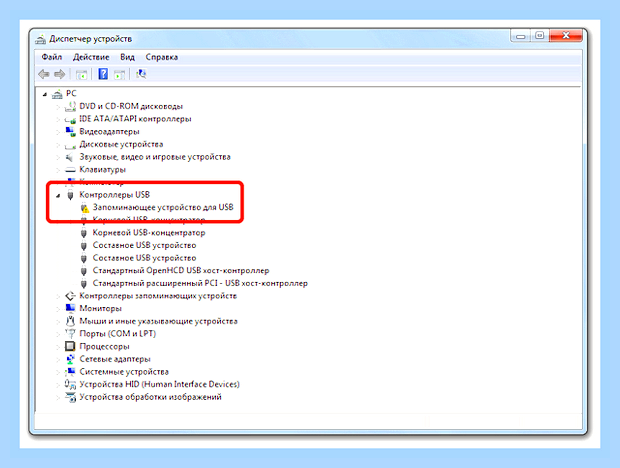Click the Клавиатуры keyboard icon
Viewport: 620px width, 468px height.
70,170
